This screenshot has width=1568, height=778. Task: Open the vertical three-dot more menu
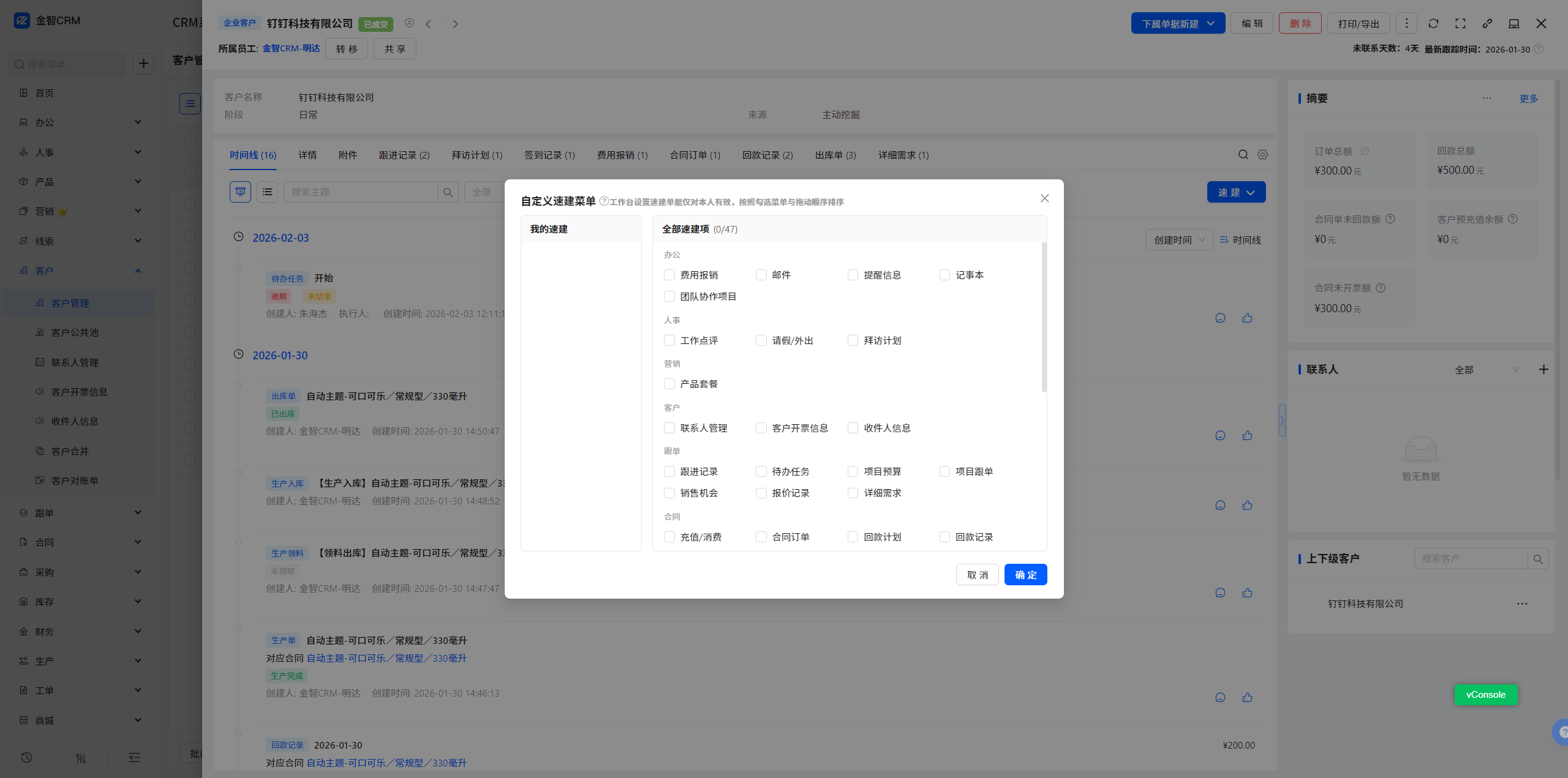point(1406,23)
